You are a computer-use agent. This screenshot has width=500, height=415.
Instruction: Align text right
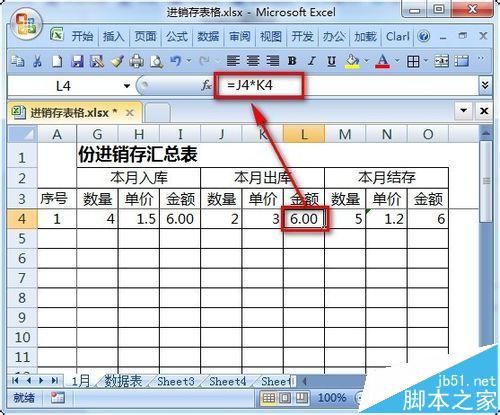coord(273,61)
